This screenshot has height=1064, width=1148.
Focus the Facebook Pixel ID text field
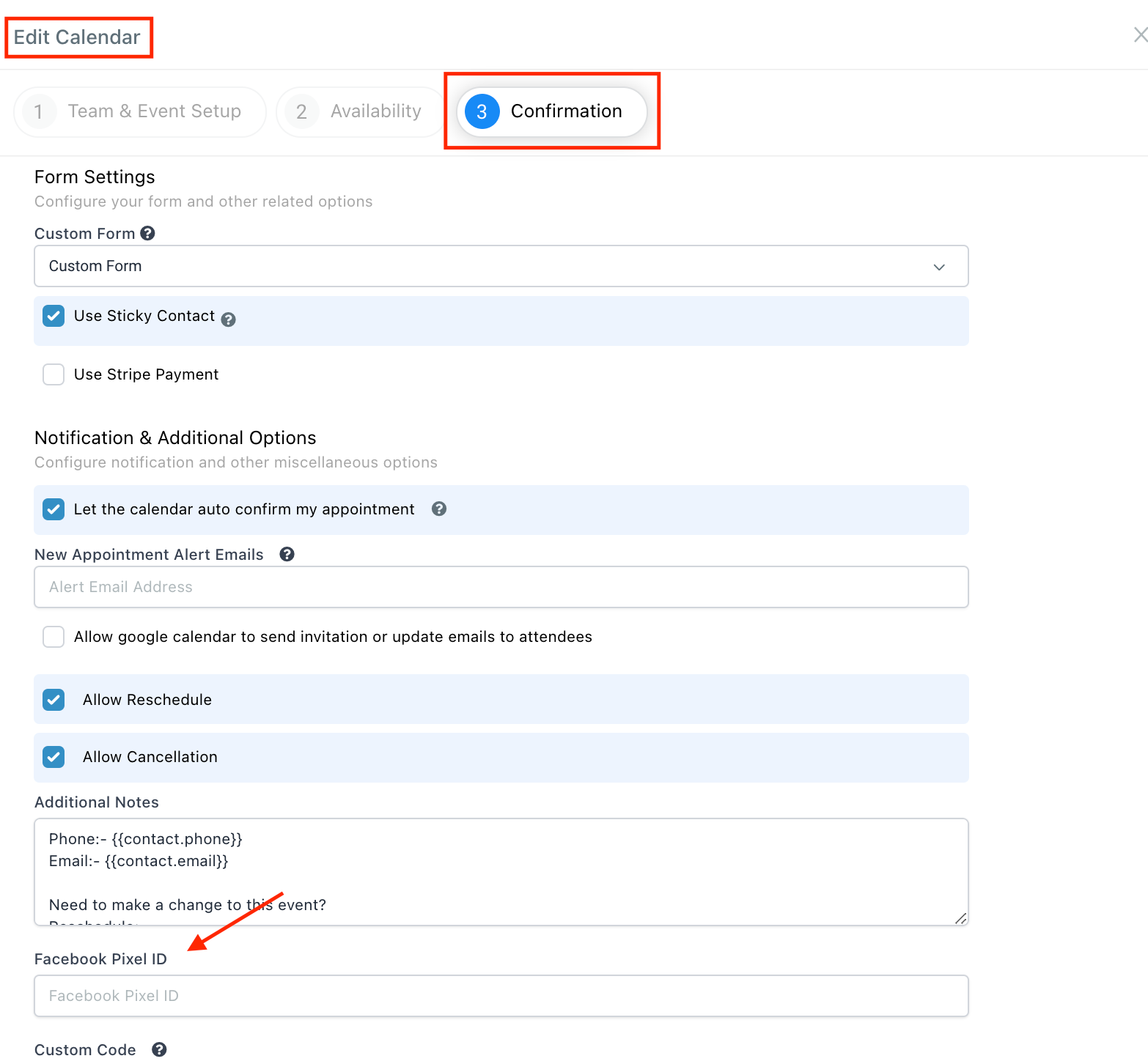(x=501, y=996)
